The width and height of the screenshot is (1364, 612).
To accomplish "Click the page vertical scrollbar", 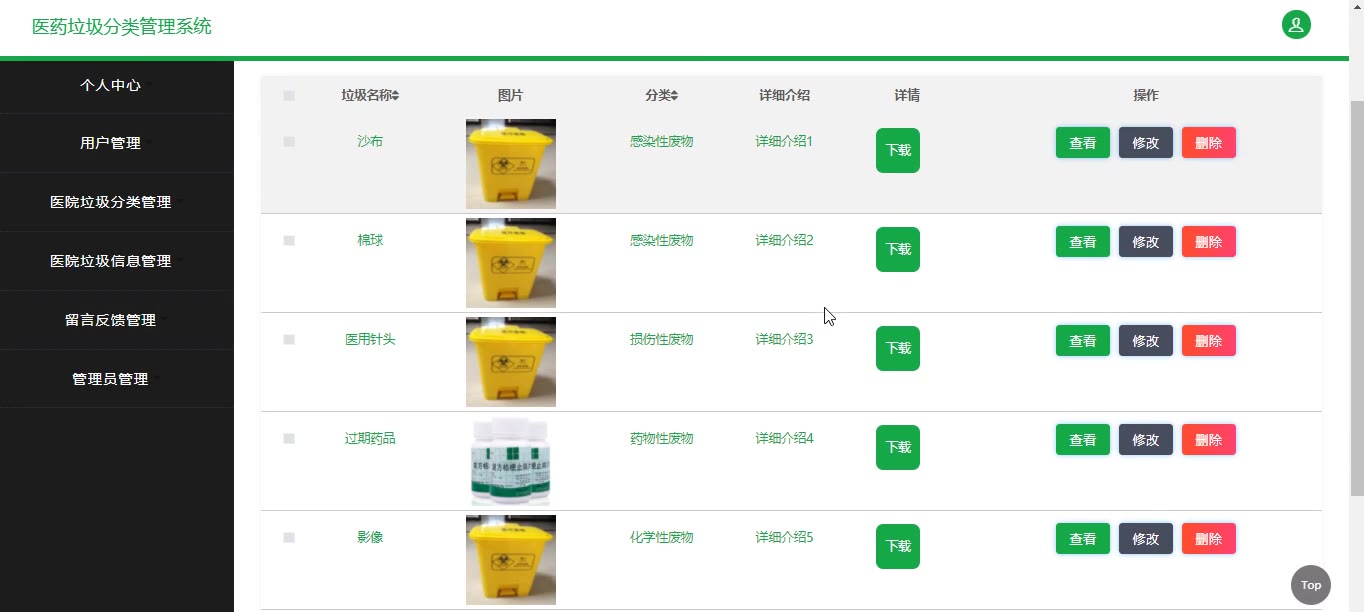I will (1356, 300).
